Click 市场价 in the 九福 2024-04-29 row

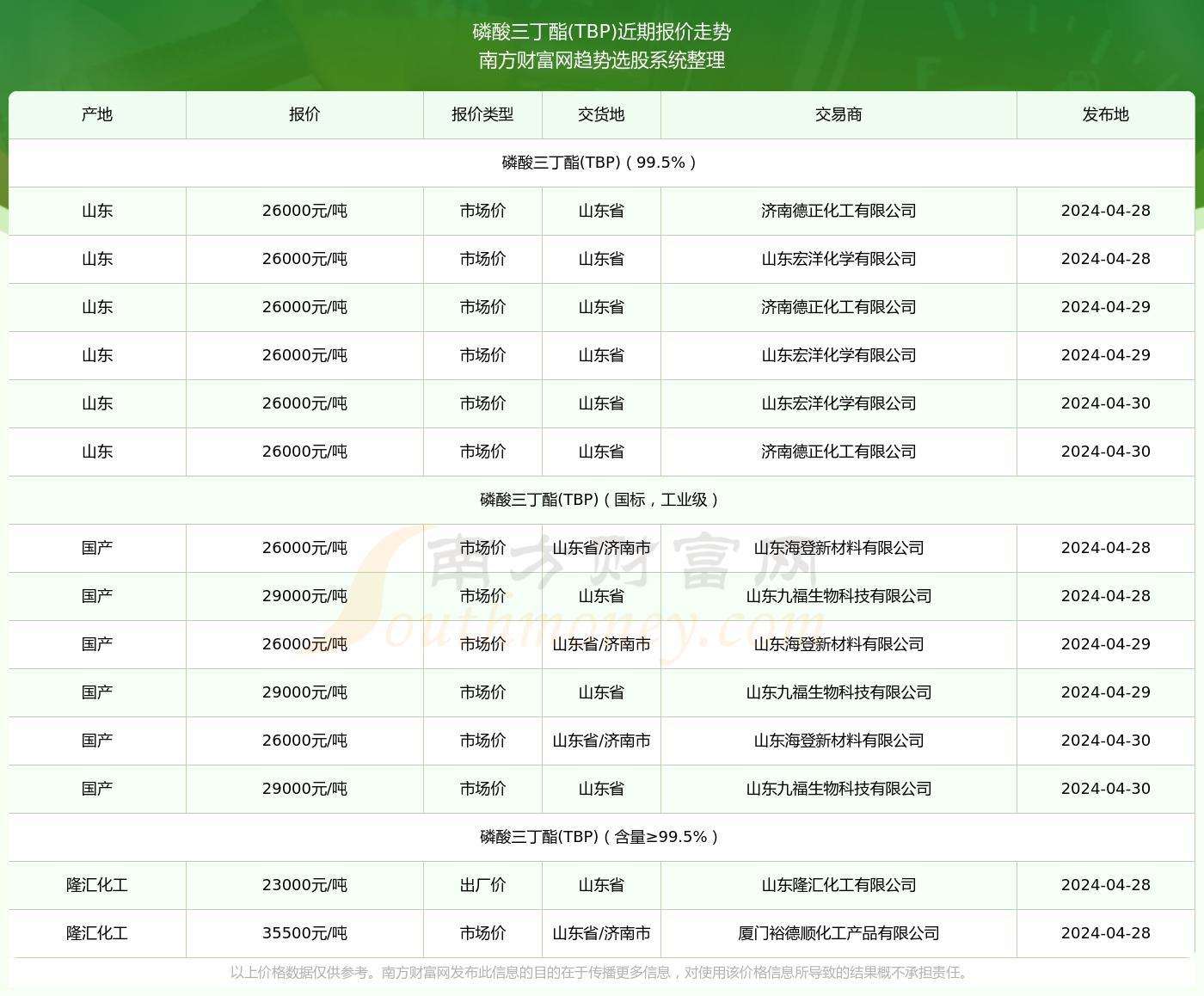click(482, 692)
